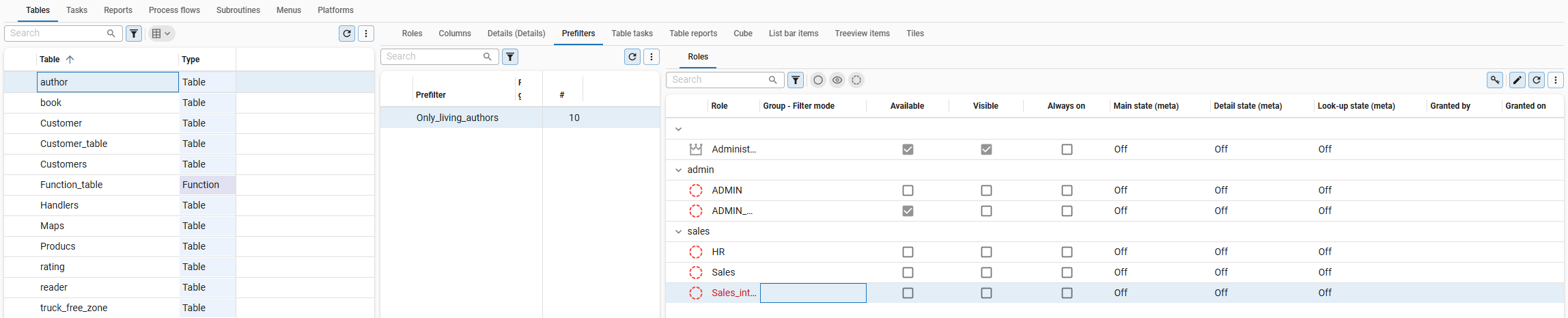Sort by the Available column header
Image resolution: width=1568 pixels, height=318 pixels.
[x=907, y=106]
